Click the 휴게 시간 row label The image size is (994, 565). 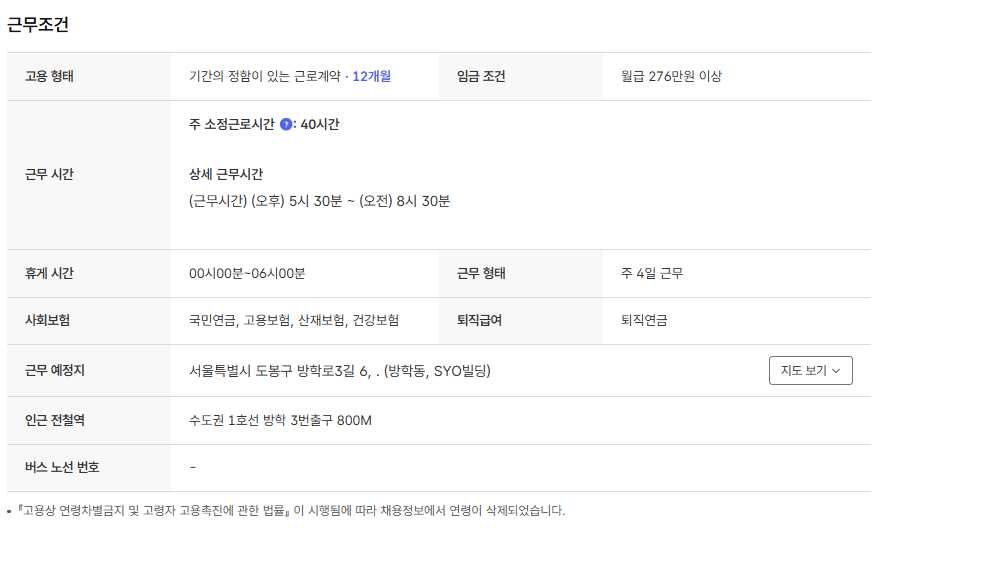[49, 273]
